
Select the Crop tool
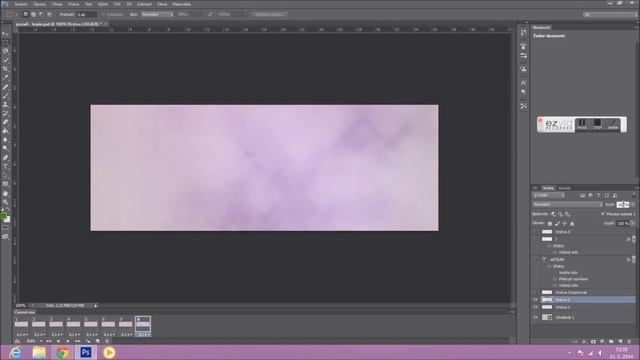(x=5, y=69)
